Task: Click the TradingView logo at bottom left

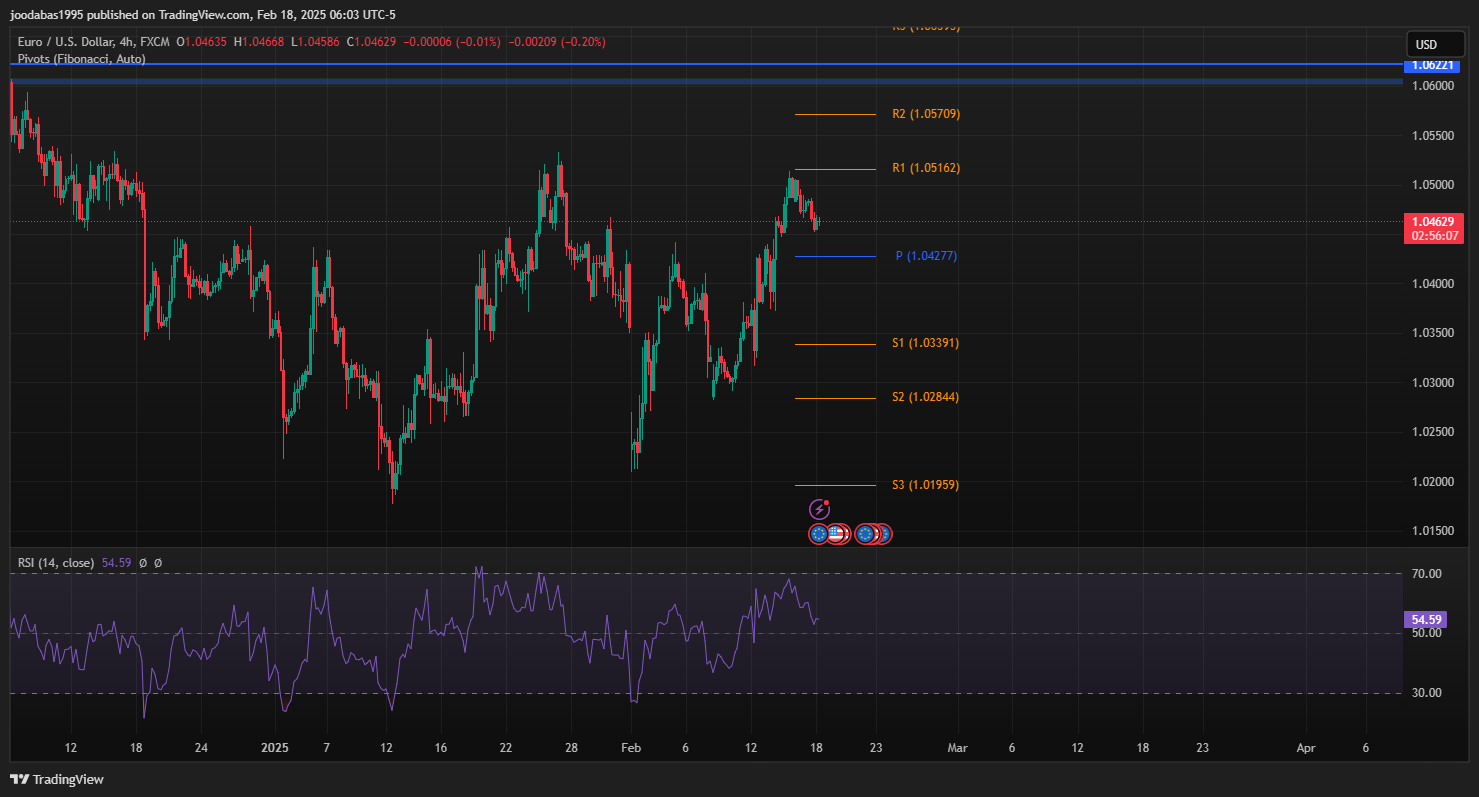Action: coord(57,779)
